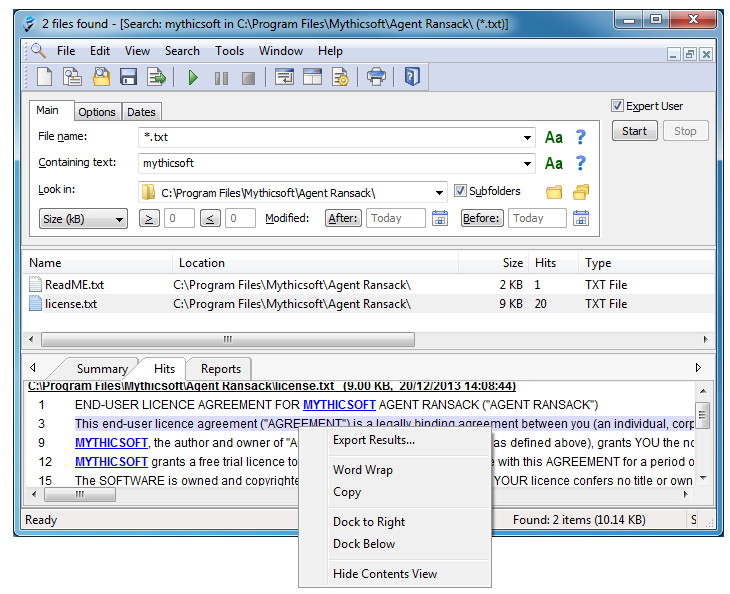Click the right tab scroll arrow in contents pane
The width and height of the screenshot is (730, 594).
pos(698,368)
